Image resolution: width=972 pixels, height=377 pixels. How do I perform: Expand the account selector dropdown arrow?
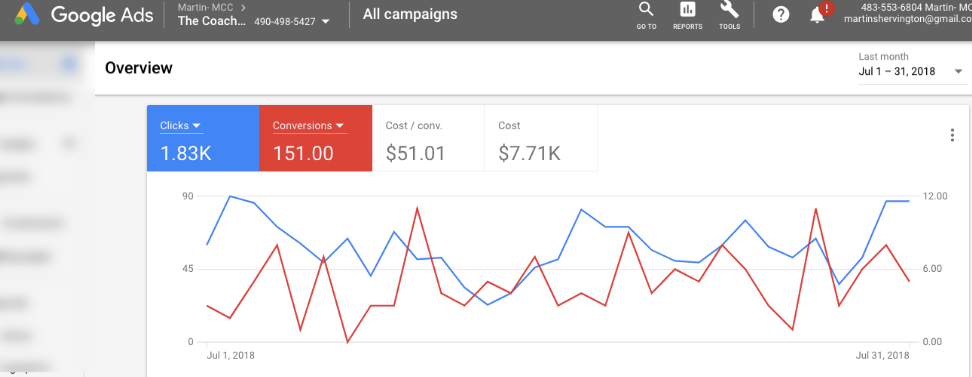(326, 22)
